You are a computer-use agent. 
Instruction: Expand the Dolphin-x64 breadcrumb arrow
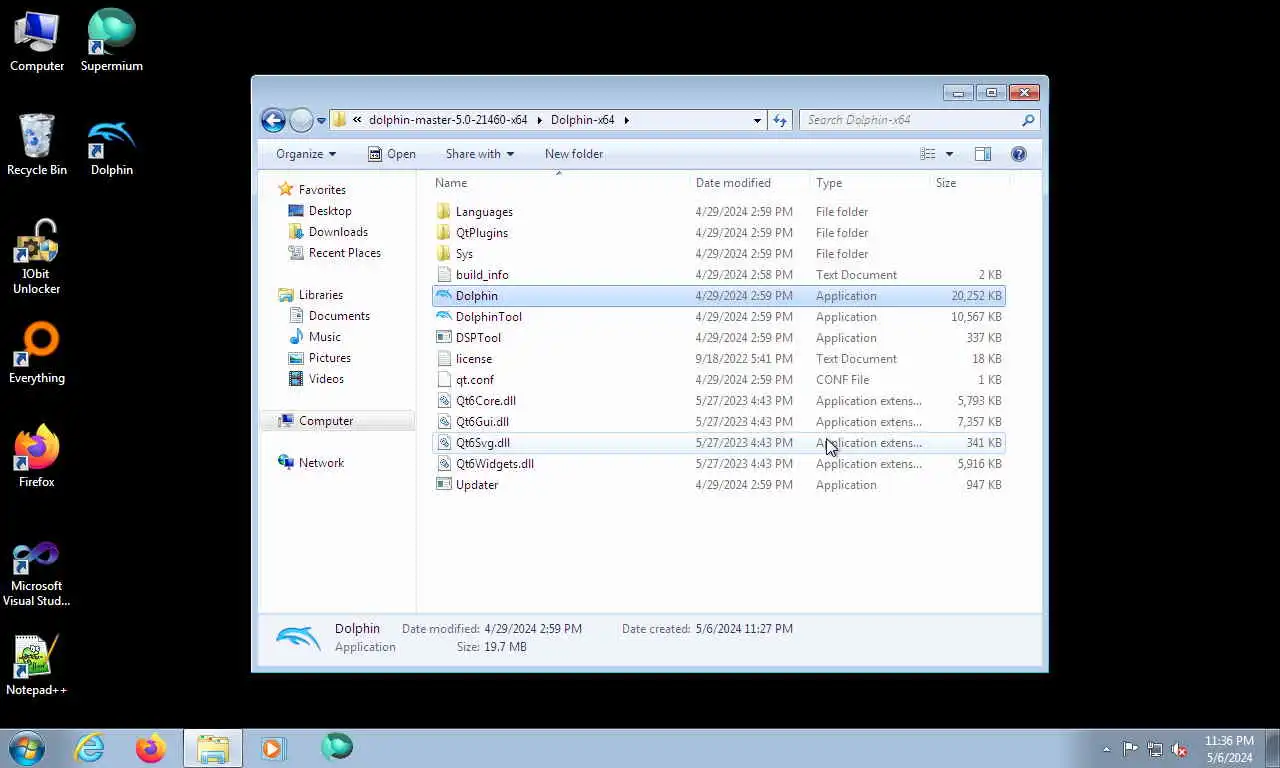627,120
